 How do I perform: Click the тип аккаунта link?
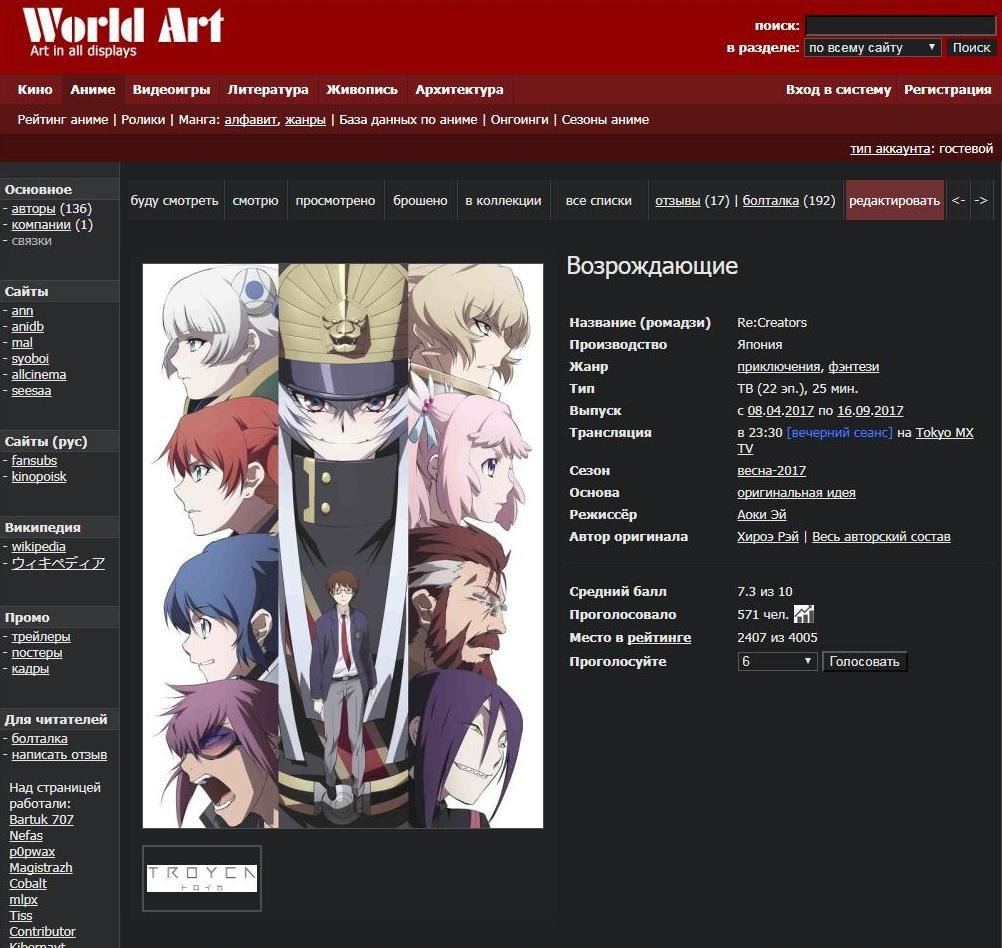[x=890, y=148]
